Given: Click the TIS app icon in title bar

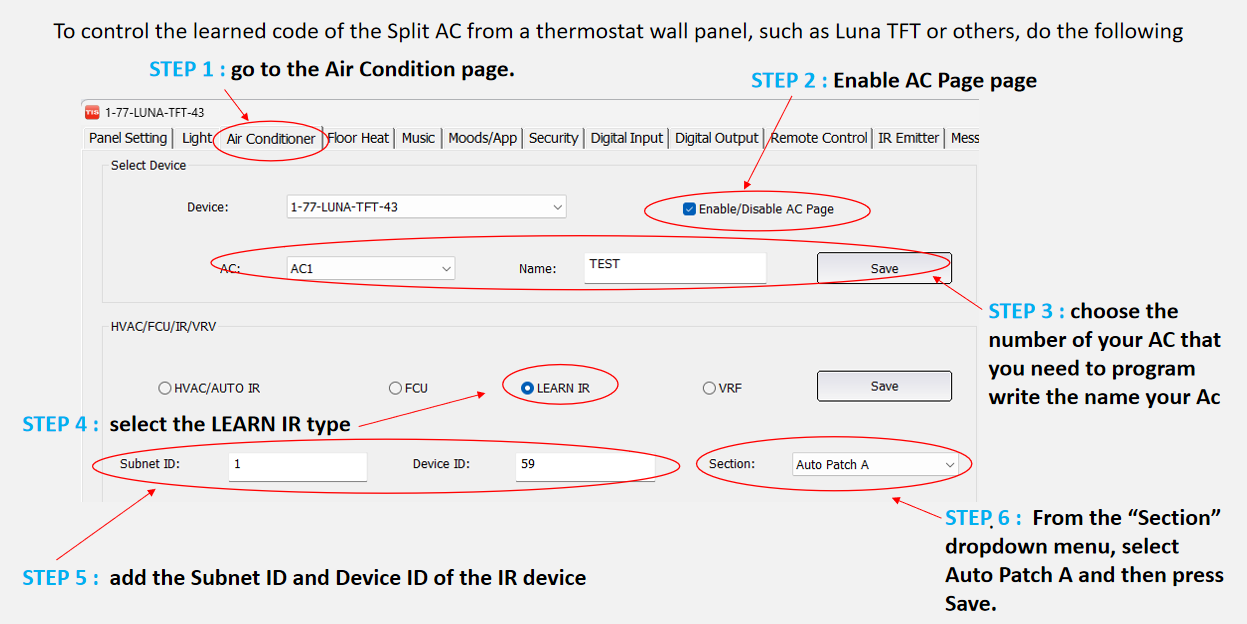Looking at the screenshot, I should click(x=92, y=112).
